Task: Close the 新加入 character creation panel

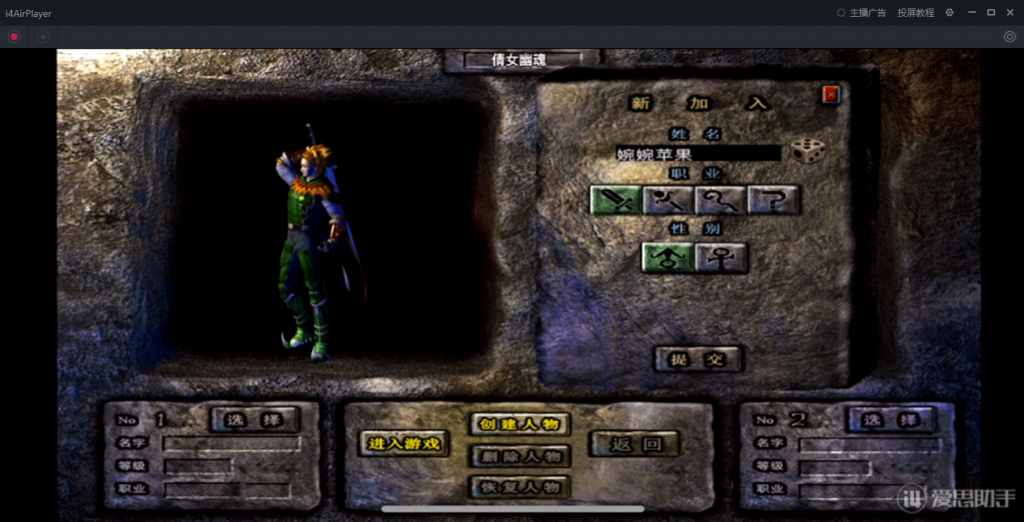Action: pyautogui.click(x=830, y=95)
